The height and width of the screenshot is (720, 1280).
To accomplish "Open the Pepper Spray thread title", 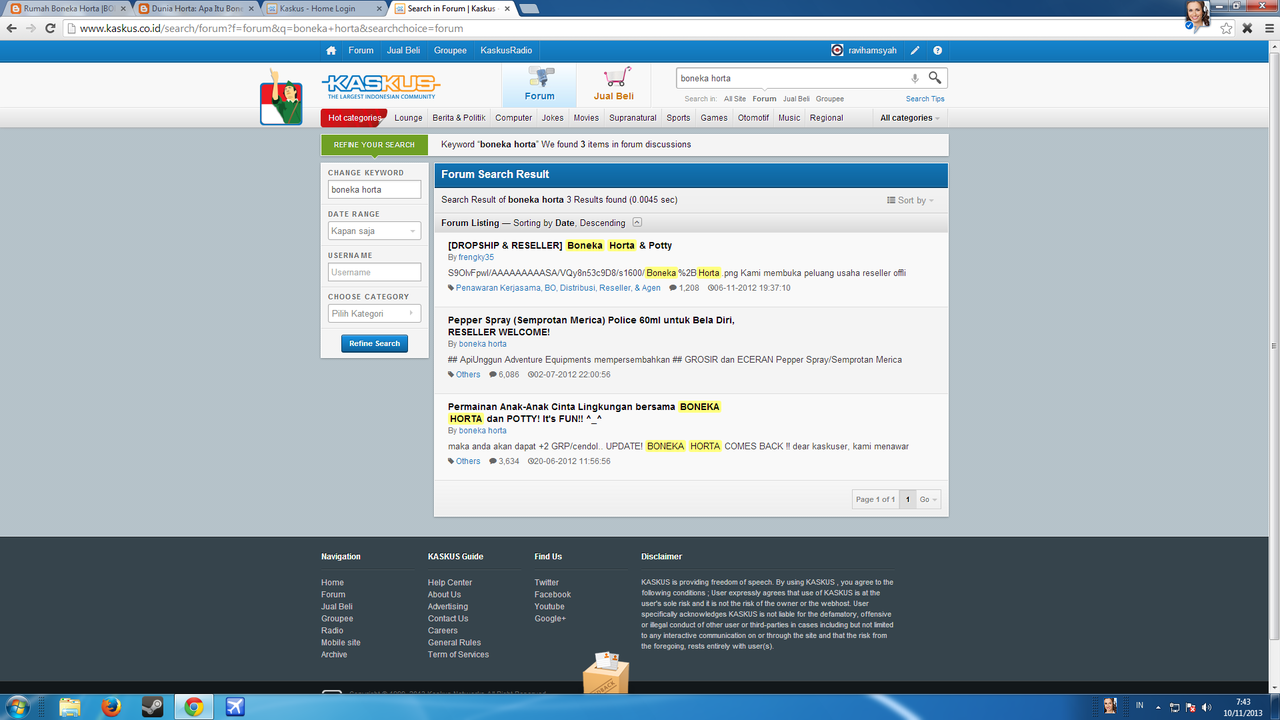I will pos(591,326).
